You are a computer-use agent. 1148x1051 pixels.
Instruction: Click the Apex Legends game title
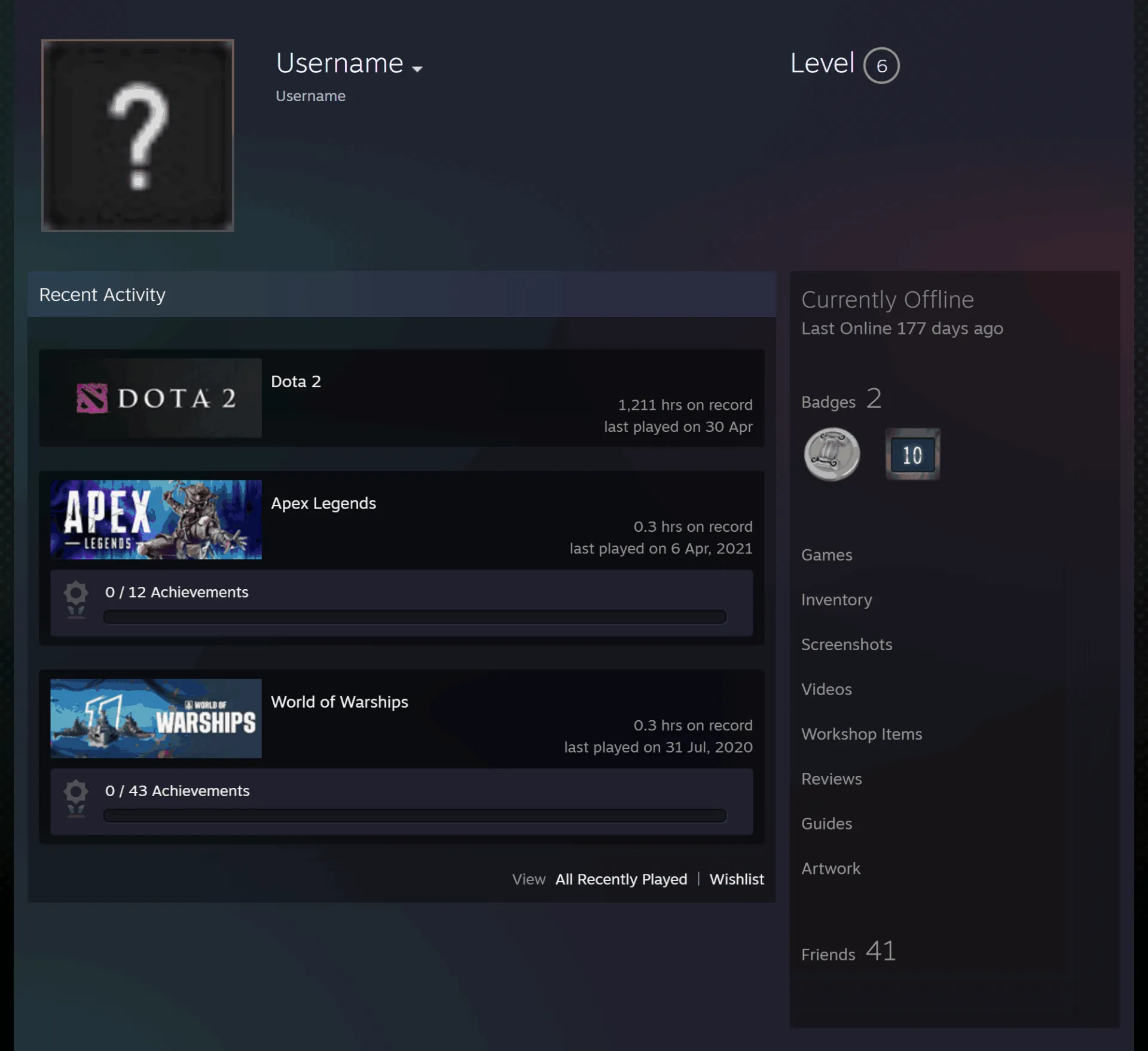click(x=323, y=503)
